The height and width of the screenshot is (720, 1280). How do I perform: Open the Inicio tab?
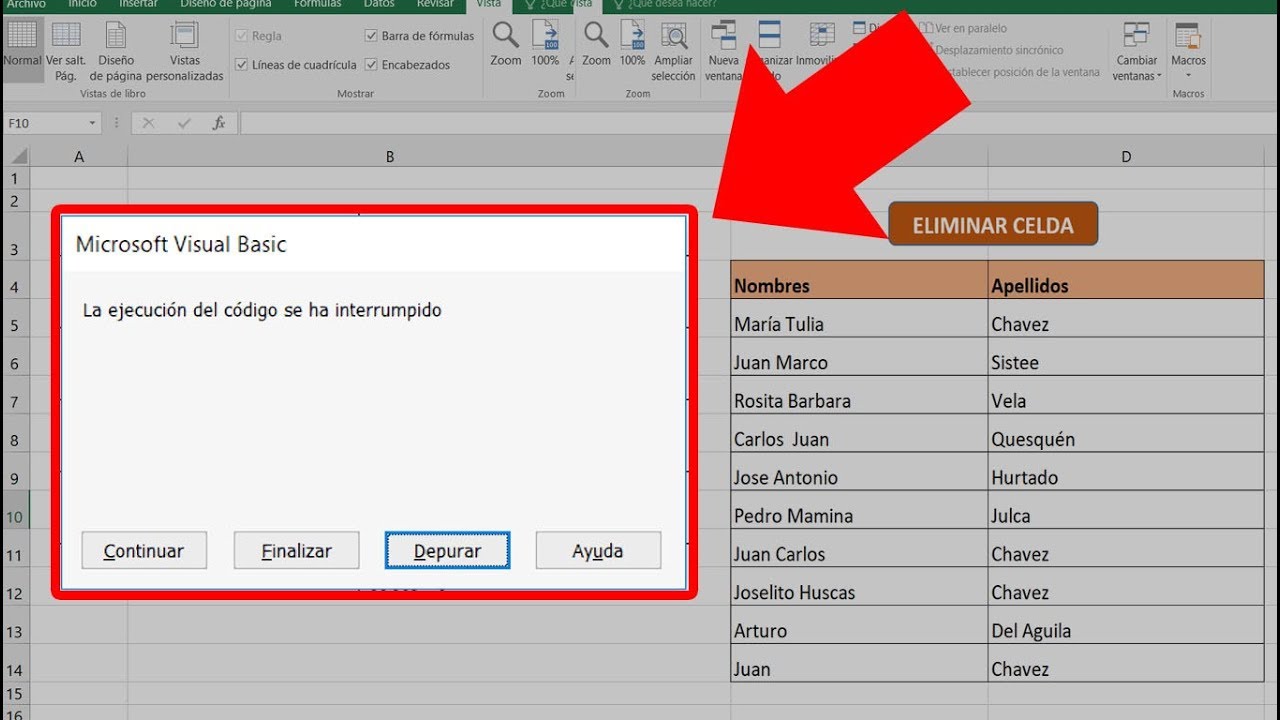[x=82, y=4]
